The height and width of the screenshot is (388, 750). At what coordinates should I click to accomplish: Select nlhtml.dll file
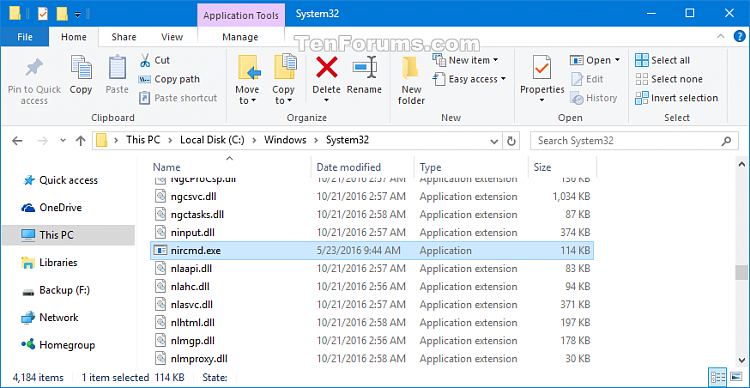pyautogui.click(x=372, y=323)
